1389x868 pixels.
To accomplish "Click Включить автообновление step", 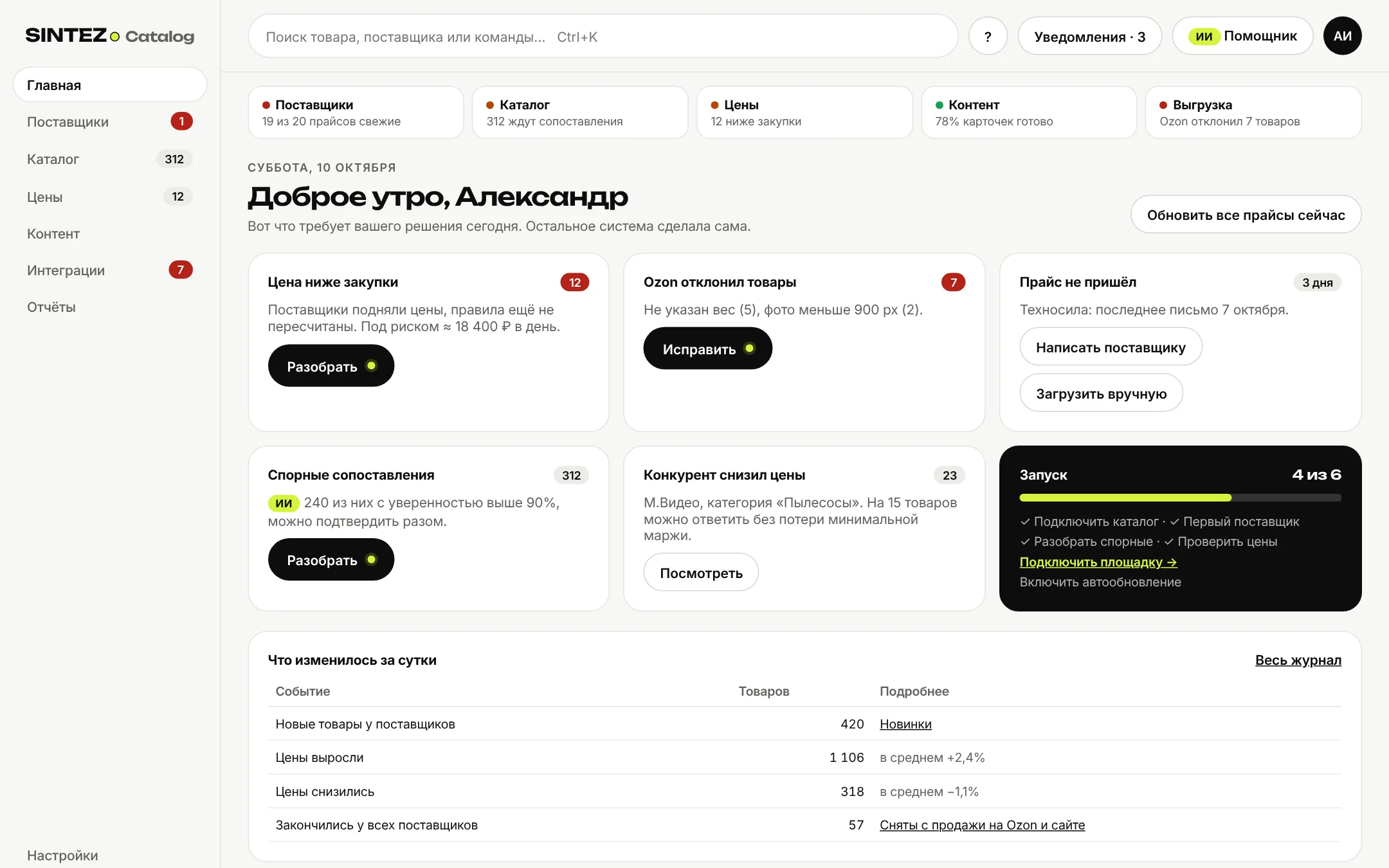I will 1100,582.
